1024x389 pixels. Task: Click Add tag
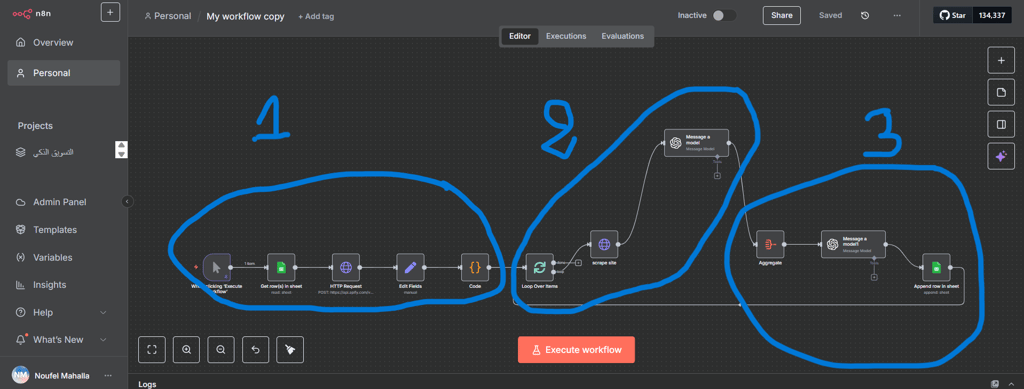[x=316, y=16]
